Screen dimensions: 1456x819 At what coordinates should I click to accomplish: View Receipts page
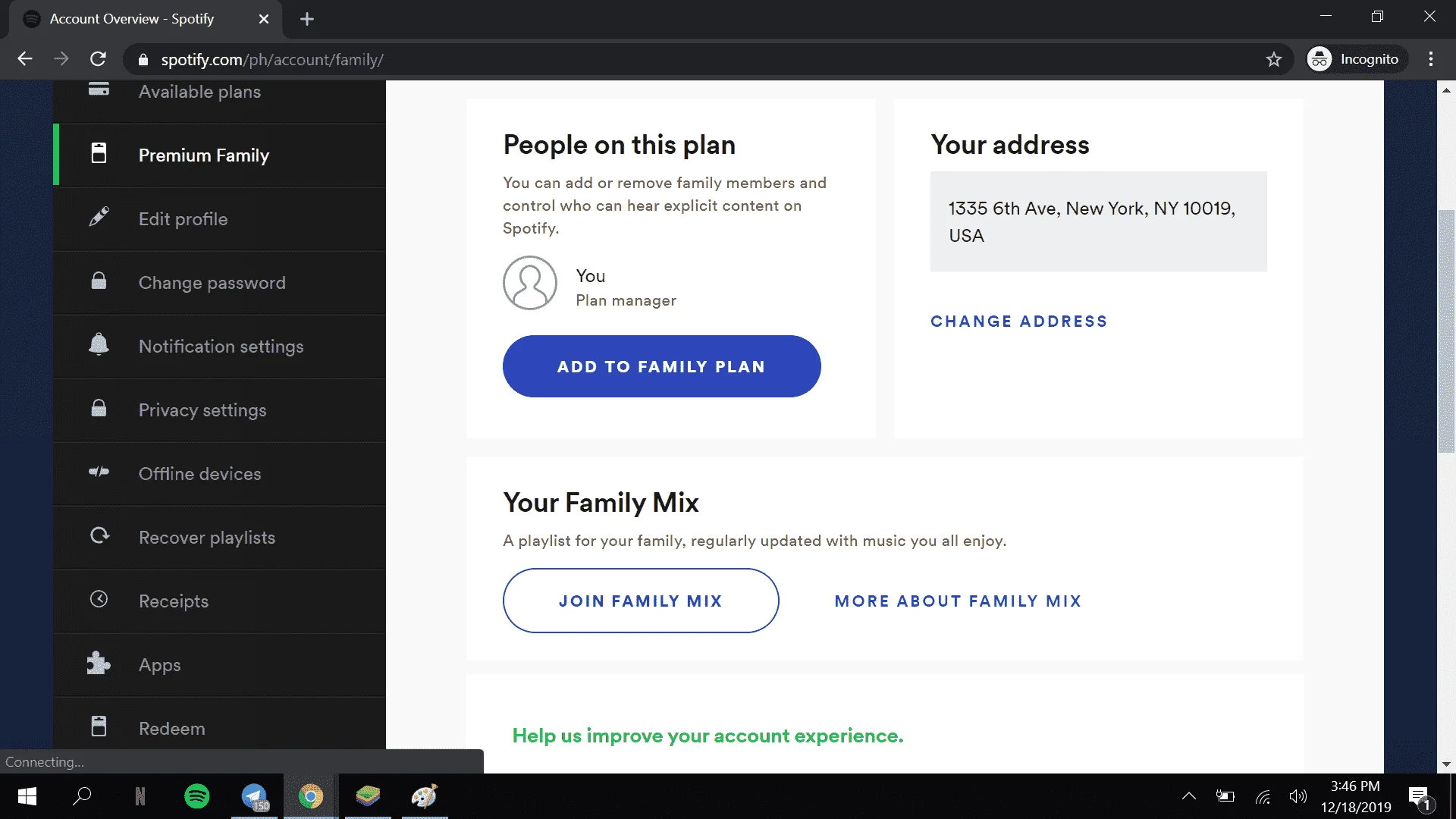[x=220, y=601]
